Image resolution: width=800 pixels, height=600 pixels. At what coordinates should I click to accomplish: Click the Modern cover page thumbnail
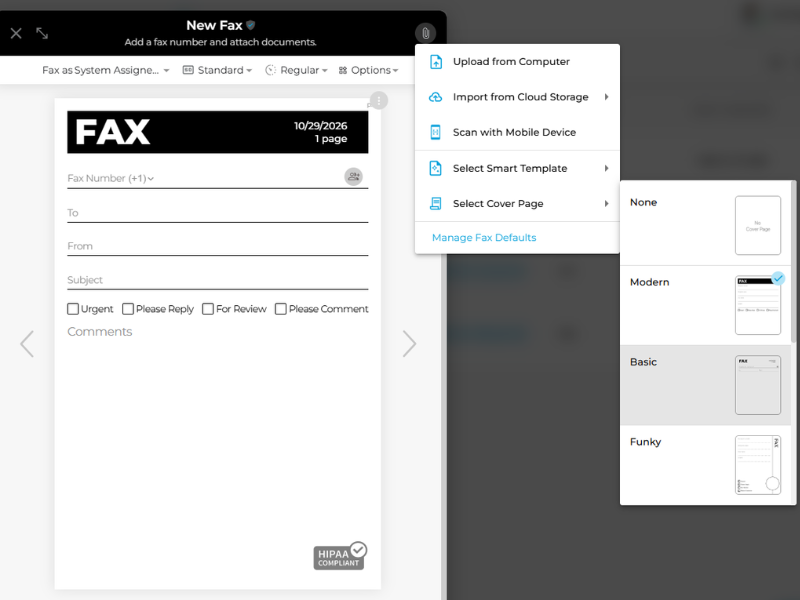[758, 305]
